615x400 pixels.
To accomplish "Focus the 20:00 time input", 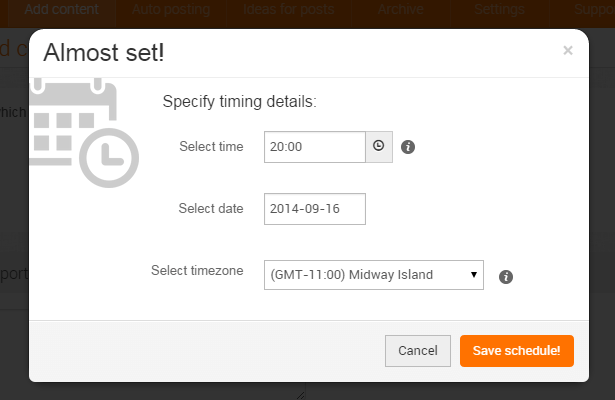I will coord(315,147).
